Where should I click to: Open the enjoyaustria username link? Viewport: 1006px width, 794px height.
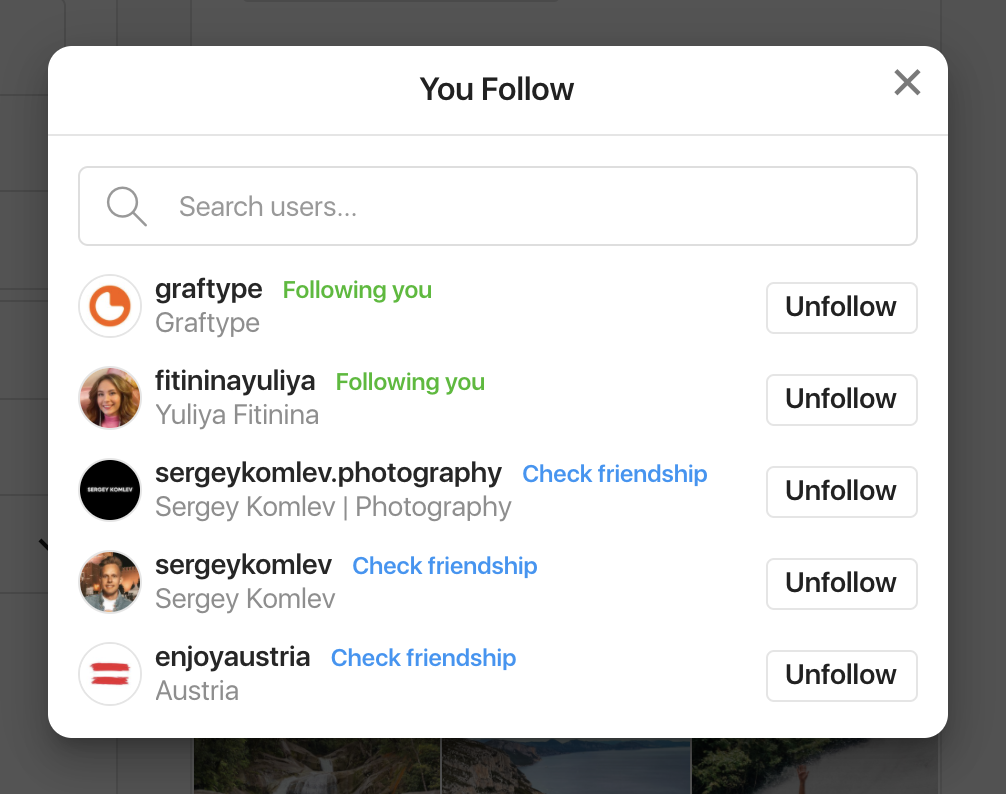tap(233, 657)
